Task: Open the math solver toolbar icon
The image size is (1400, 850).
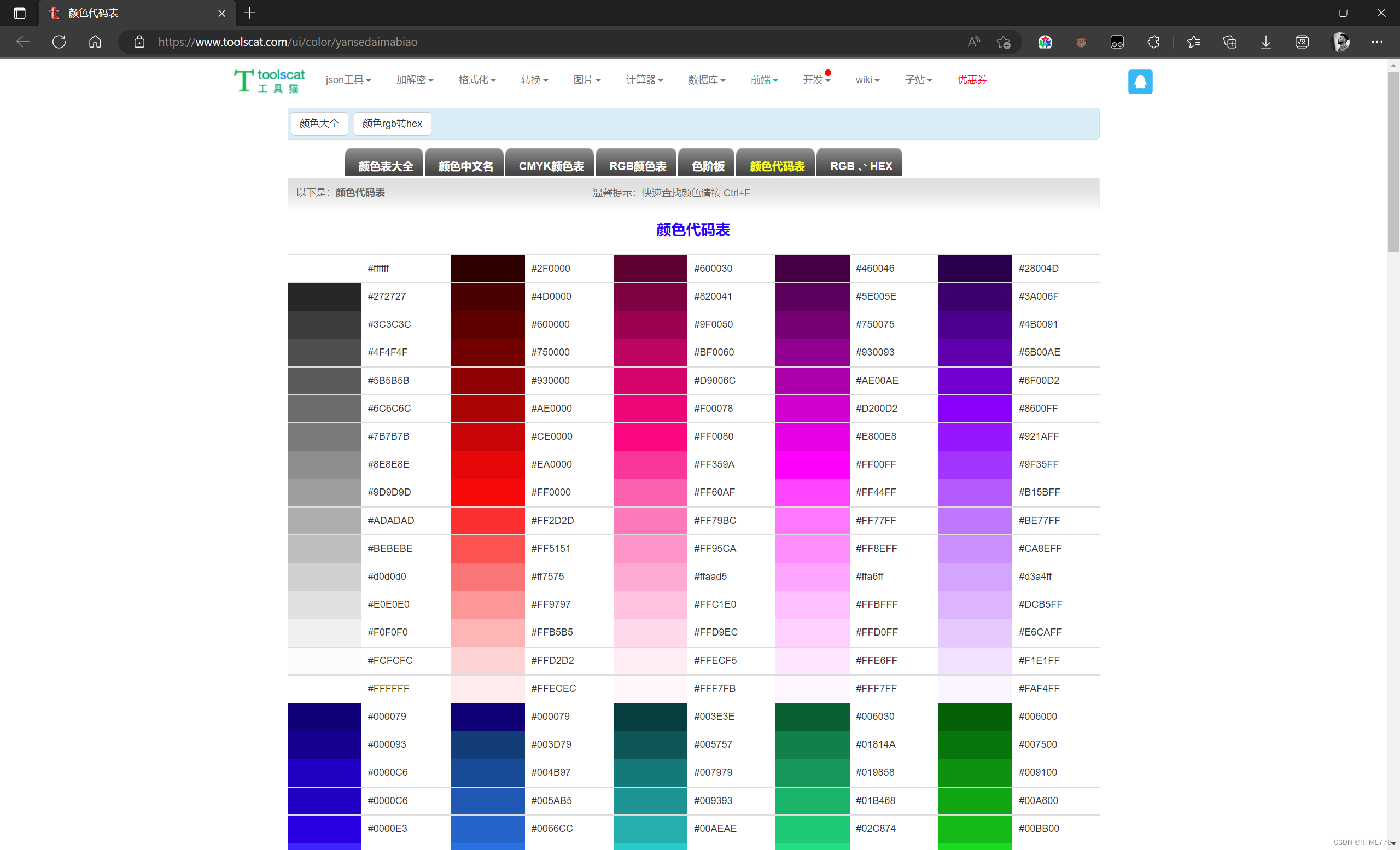Action: pyautogui.click(x=1302, y=42)
